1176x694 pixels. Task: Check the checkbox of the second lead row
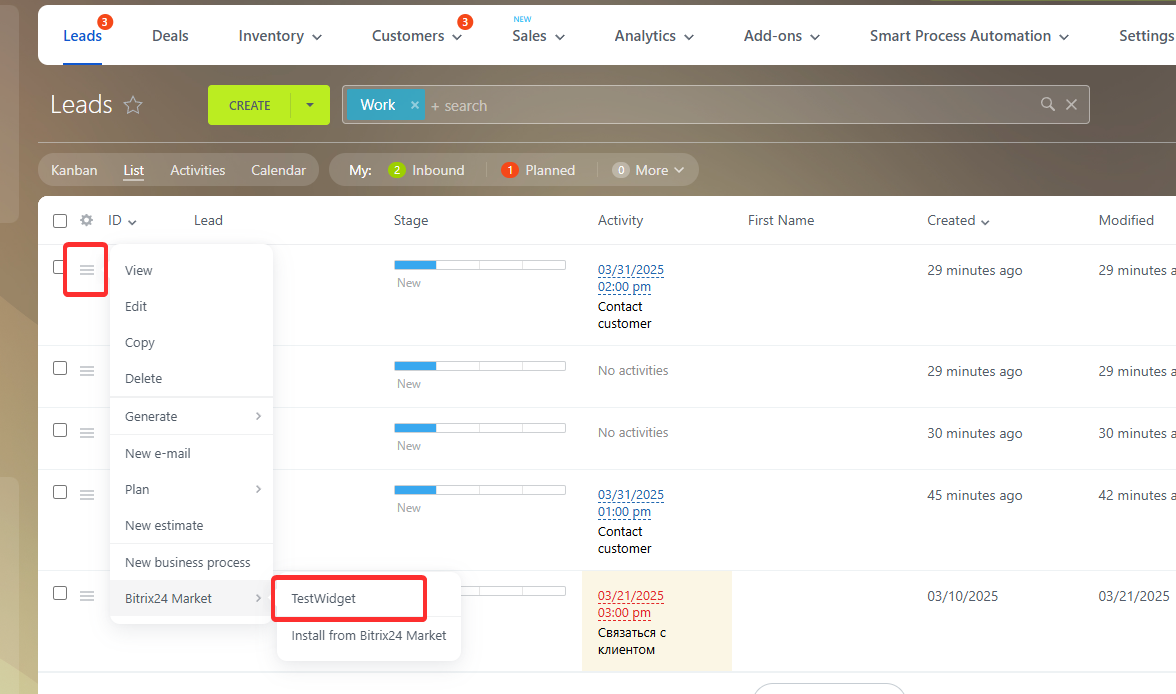tap(60, 368)
